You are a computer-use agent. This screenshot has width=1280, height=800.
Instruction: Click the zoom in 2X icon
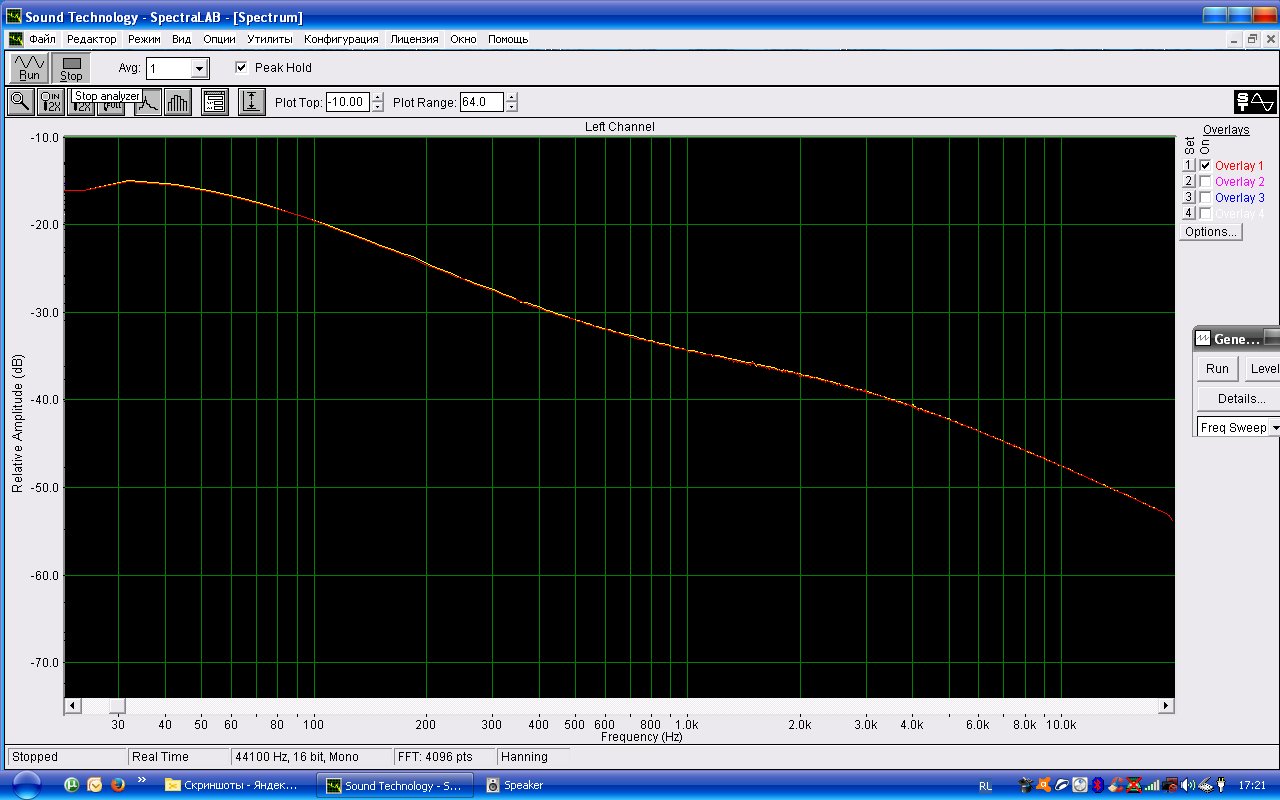51,102
